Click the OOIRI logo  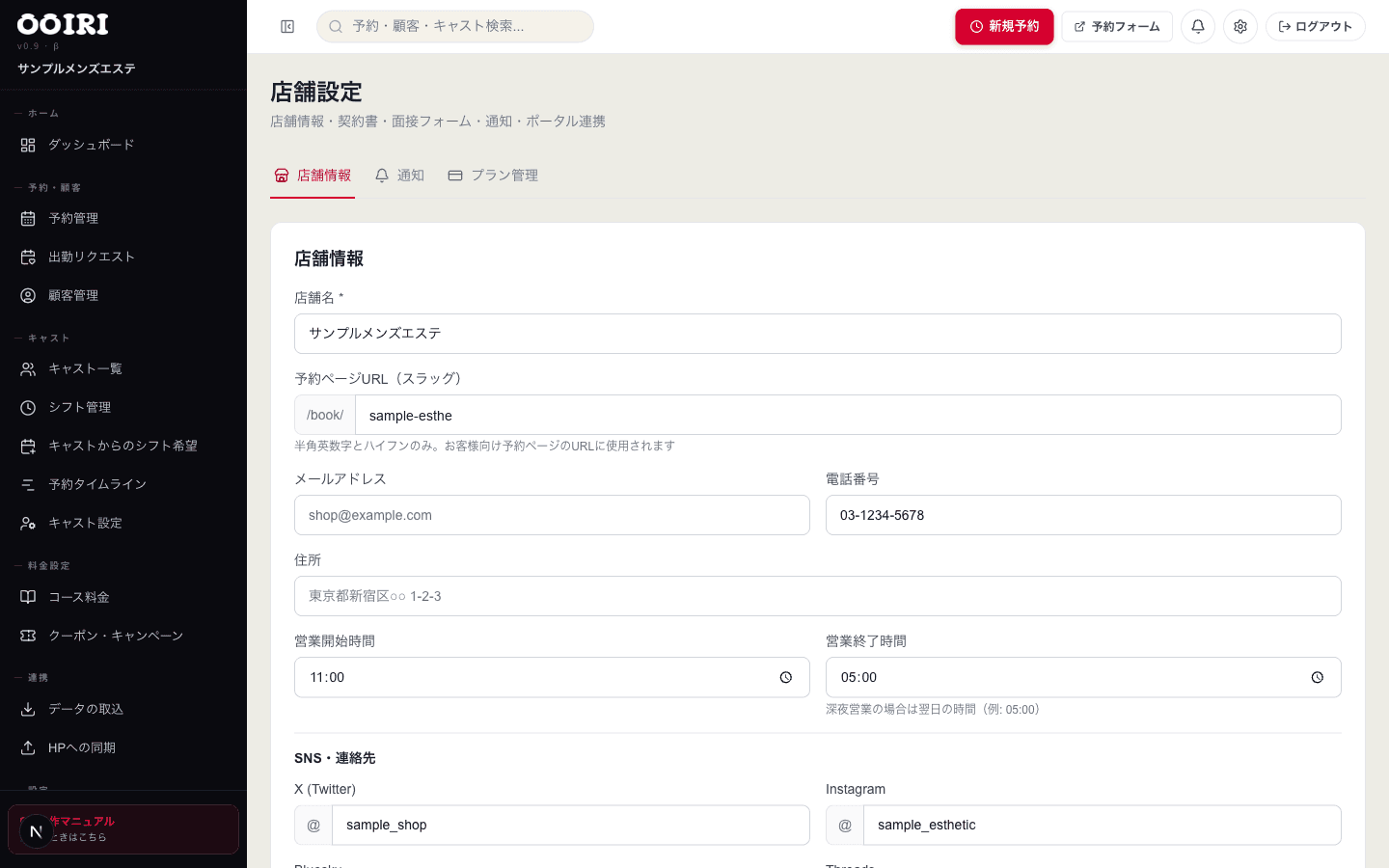[63, 24]
